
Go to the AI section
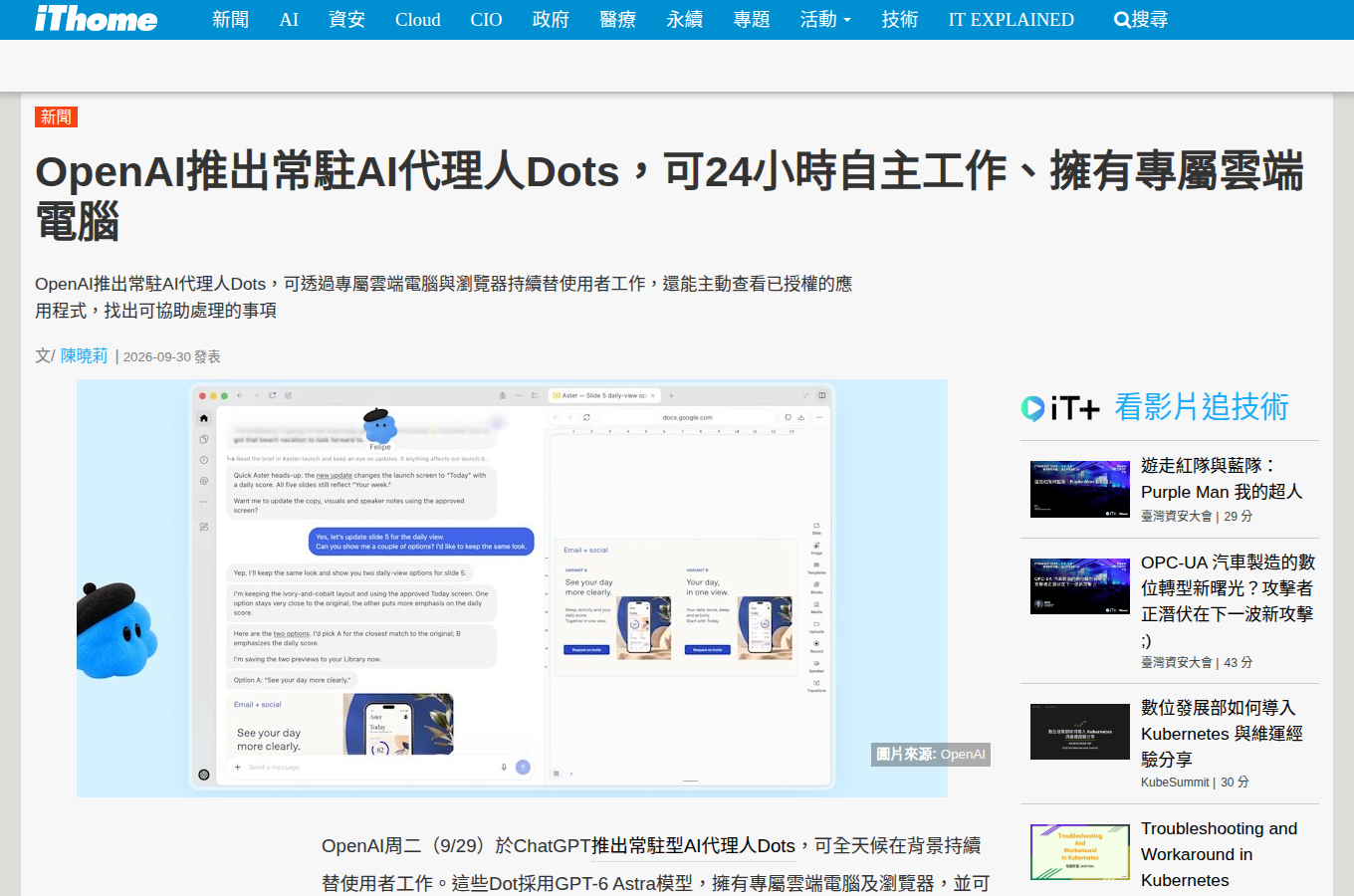point(289,20)
